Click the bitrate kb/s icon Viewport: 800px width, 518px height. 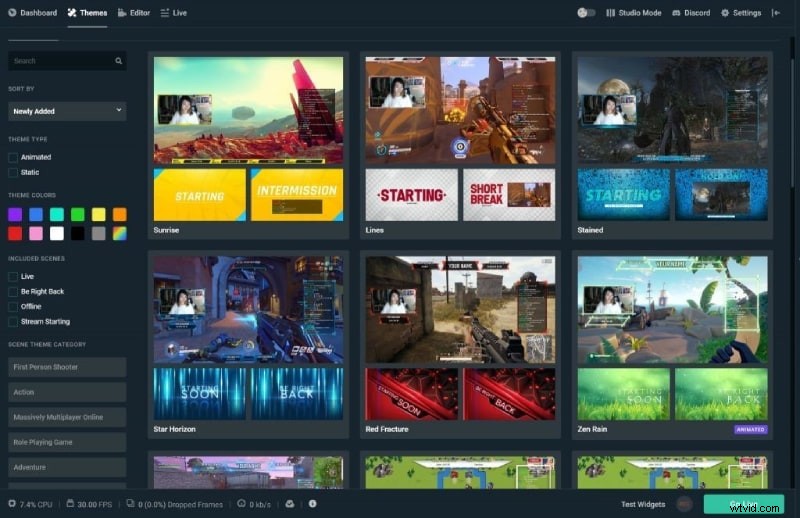click(x=241, y=504)
